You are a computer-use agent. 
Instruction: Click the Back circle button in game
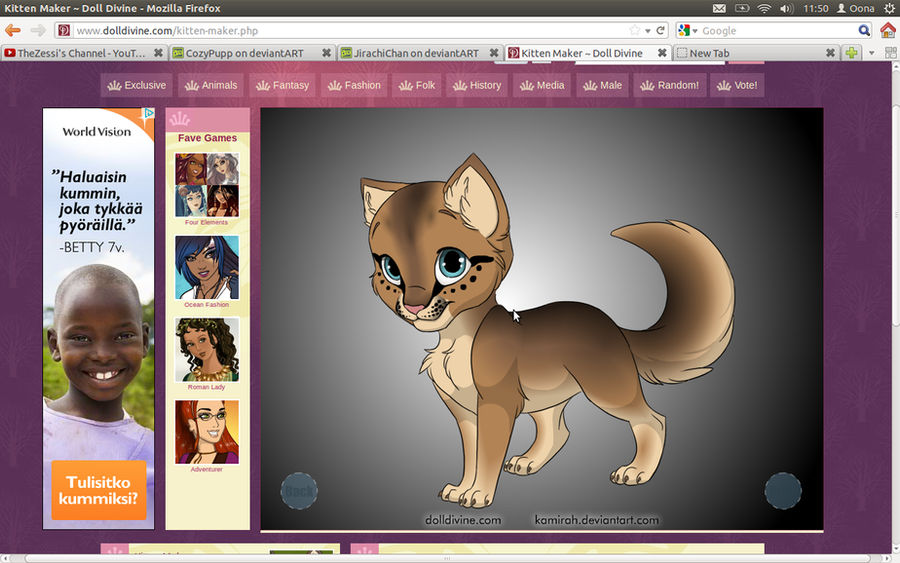point(299,491)
